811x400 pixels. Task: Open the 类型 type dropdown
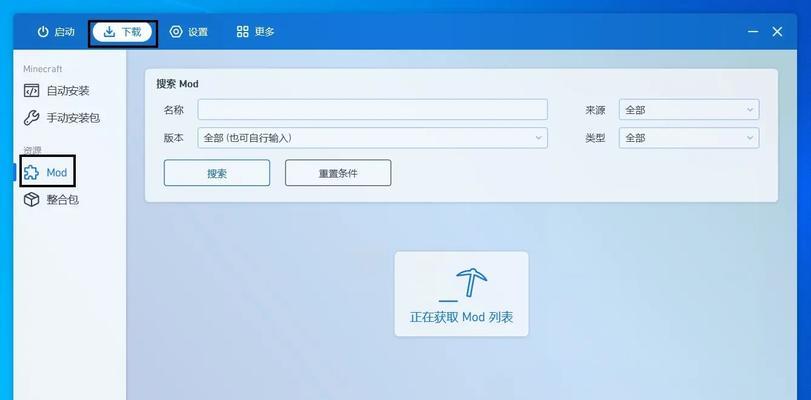(689, 138)
